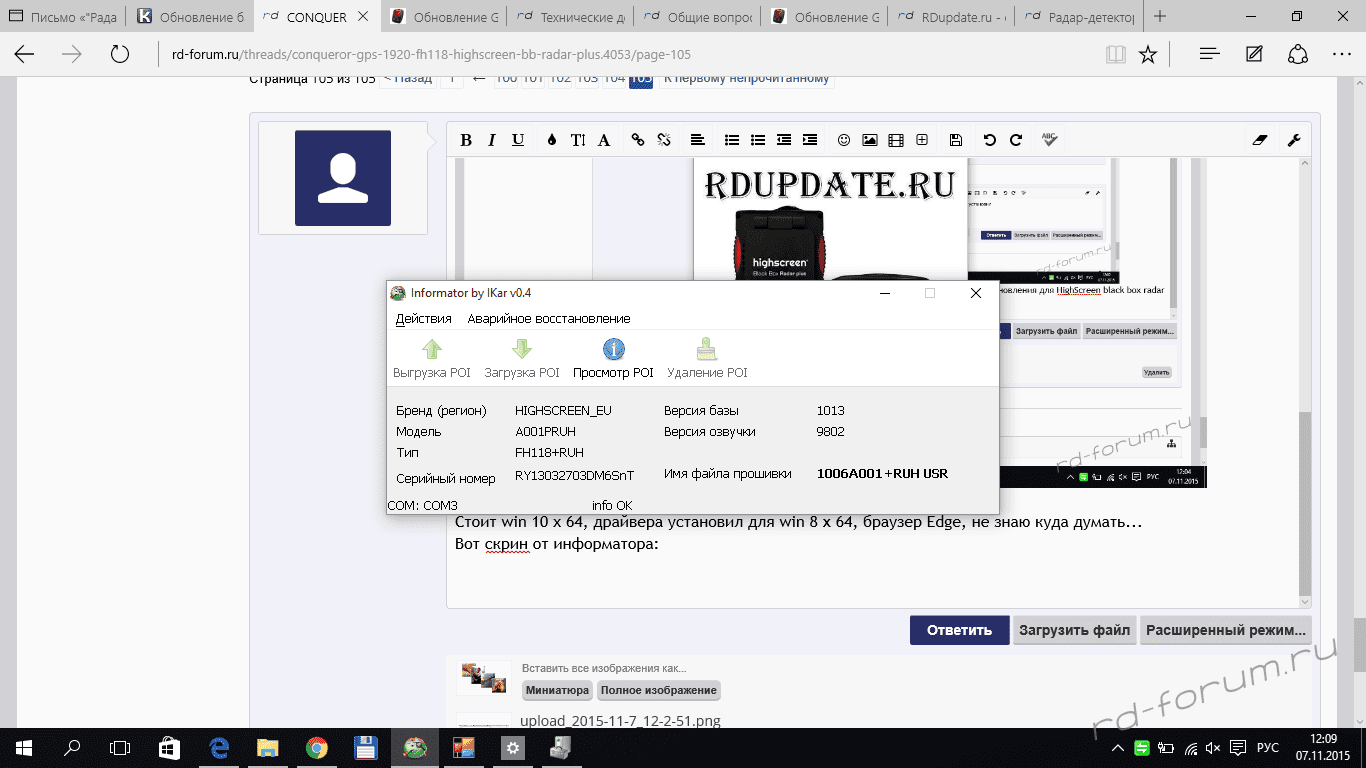1366x768 pixels.
Task: Click the insert image icon in editor
Action: click(870, 140)
